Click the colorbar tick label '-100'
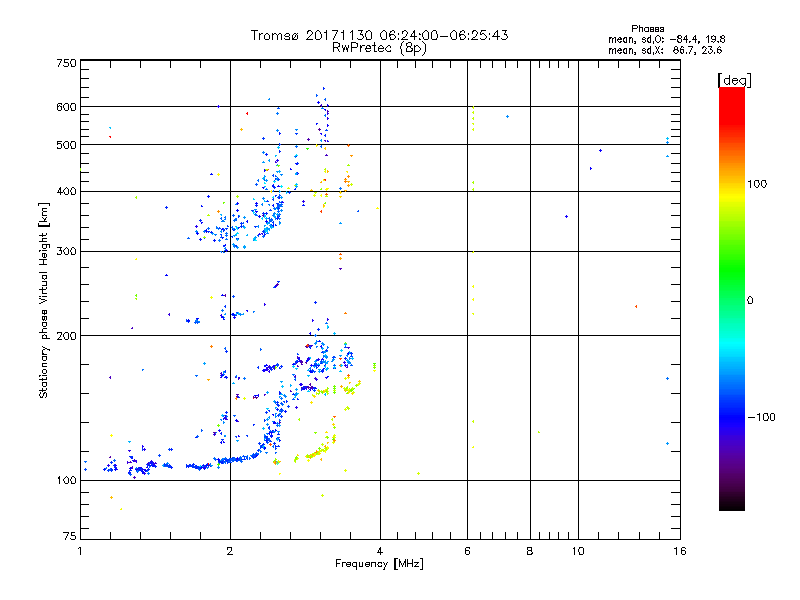This screenshot has height=600, width=800. pos(761,417)
